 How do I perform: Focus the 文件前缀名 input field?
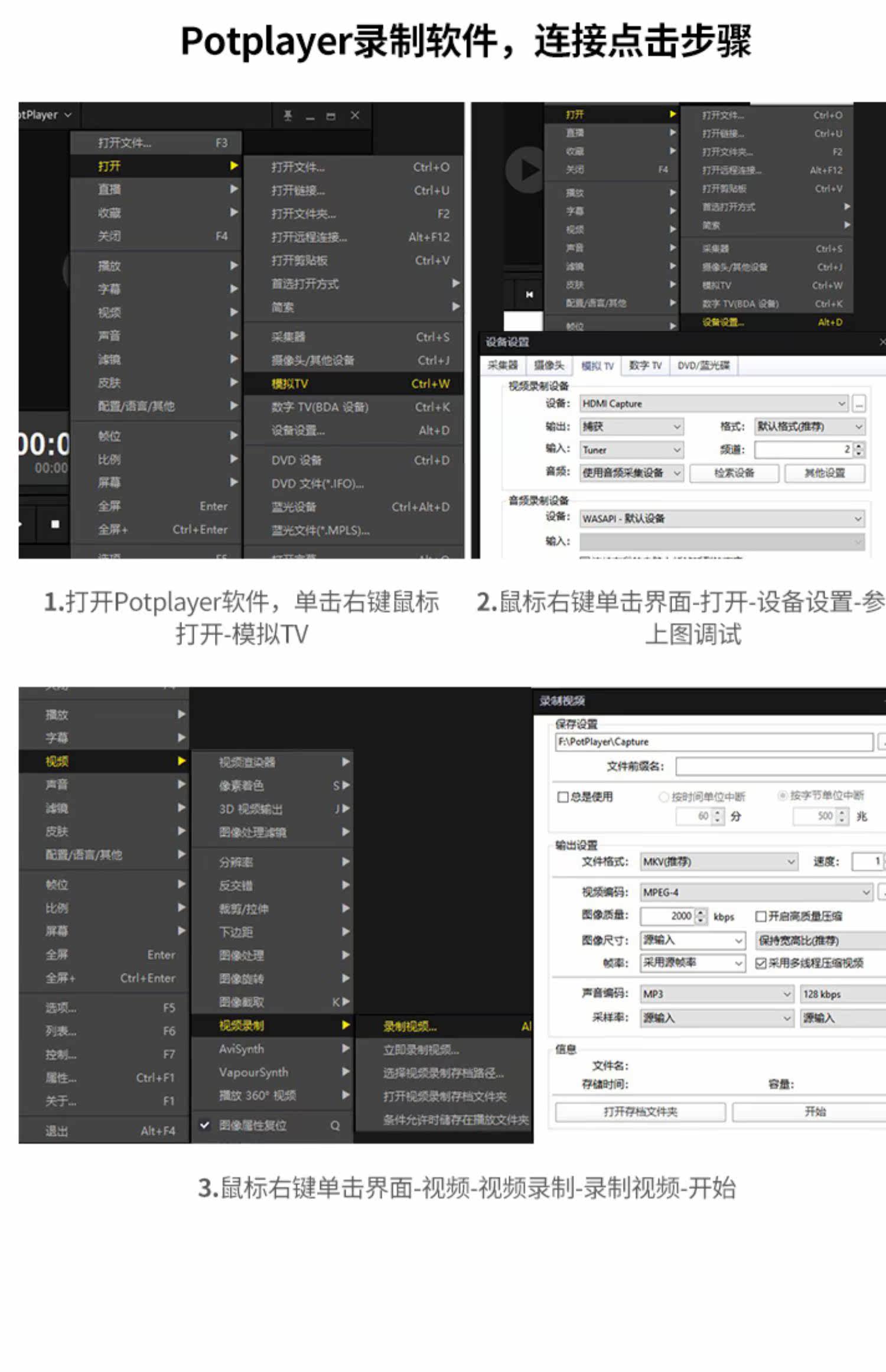[x=780, y=767]
